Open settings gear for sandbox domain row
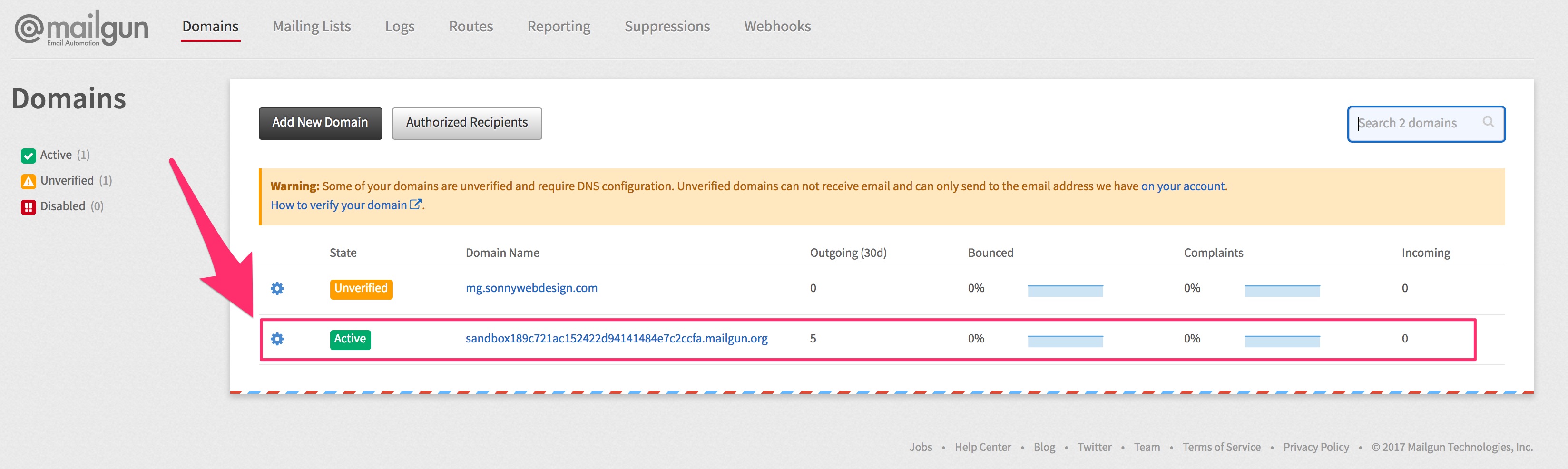 click(277, 339)
